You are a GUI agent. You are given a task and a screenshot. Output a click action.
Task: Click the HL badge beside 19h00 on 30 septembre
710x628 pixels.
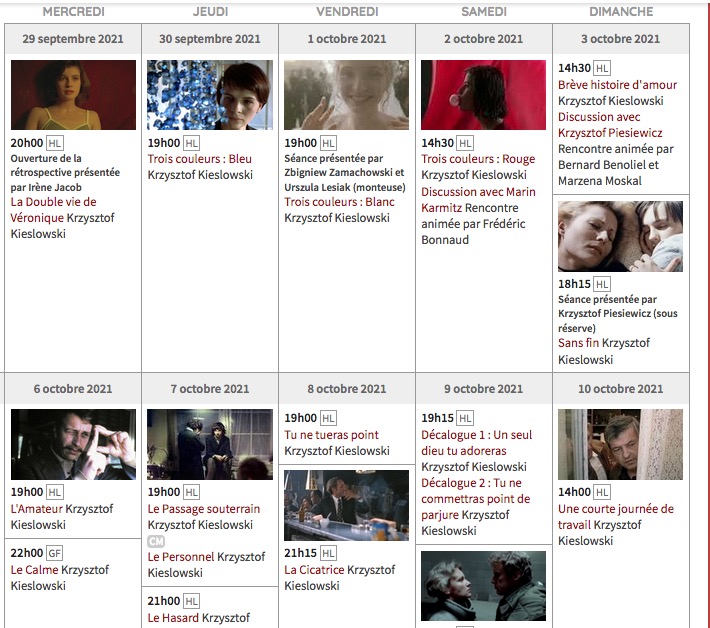[192, 144]
